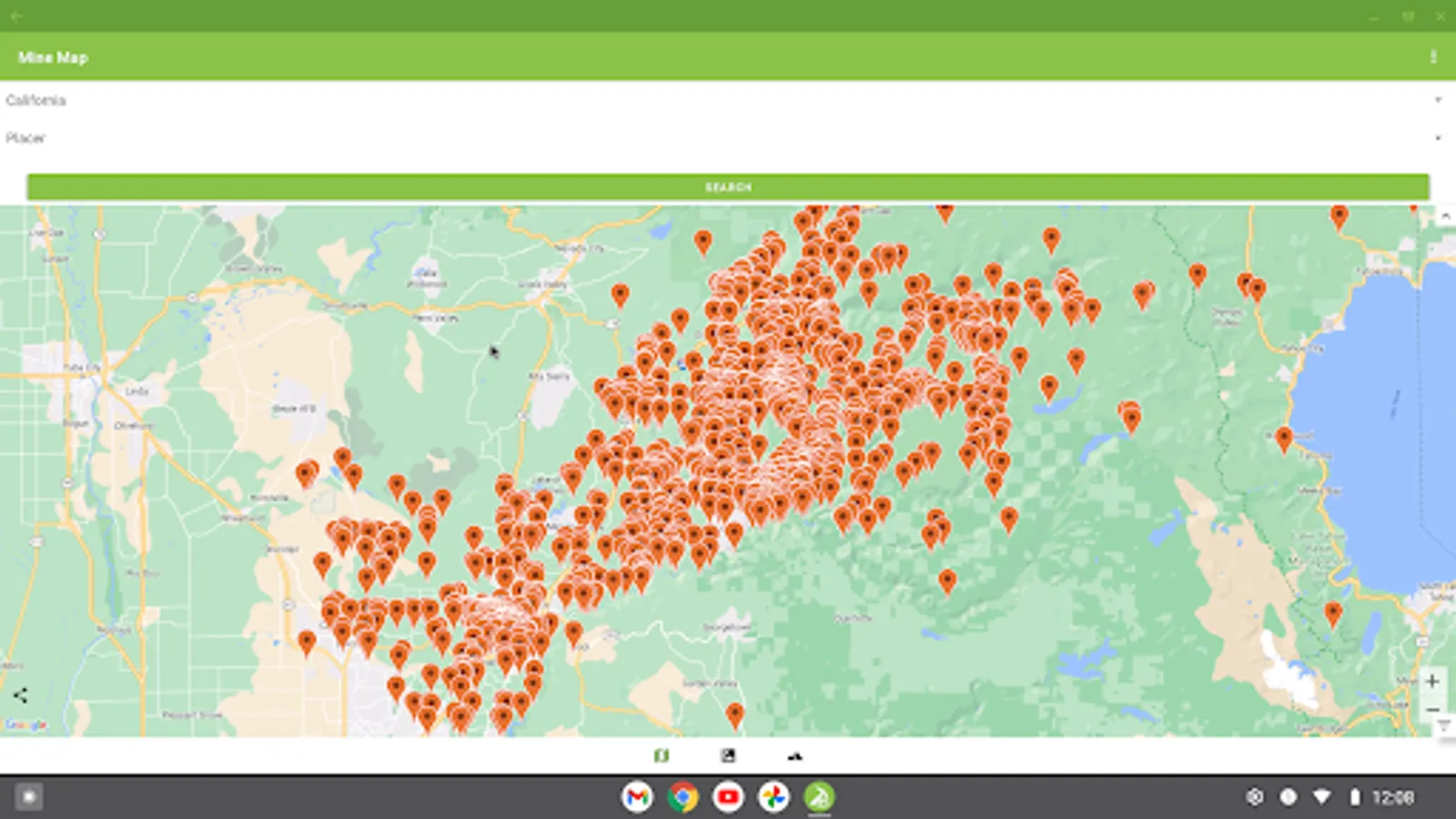
Task: Open the three-dot overflow menu
Action: (x=1433, y=56)
